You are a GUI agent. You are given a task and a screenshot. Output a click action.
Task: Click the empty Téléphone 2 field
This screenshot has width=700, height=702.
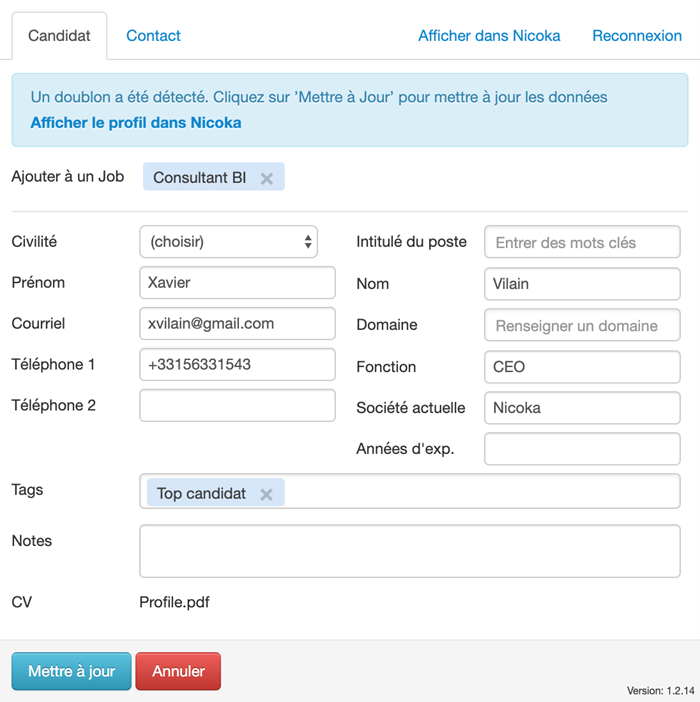(237, 405)
